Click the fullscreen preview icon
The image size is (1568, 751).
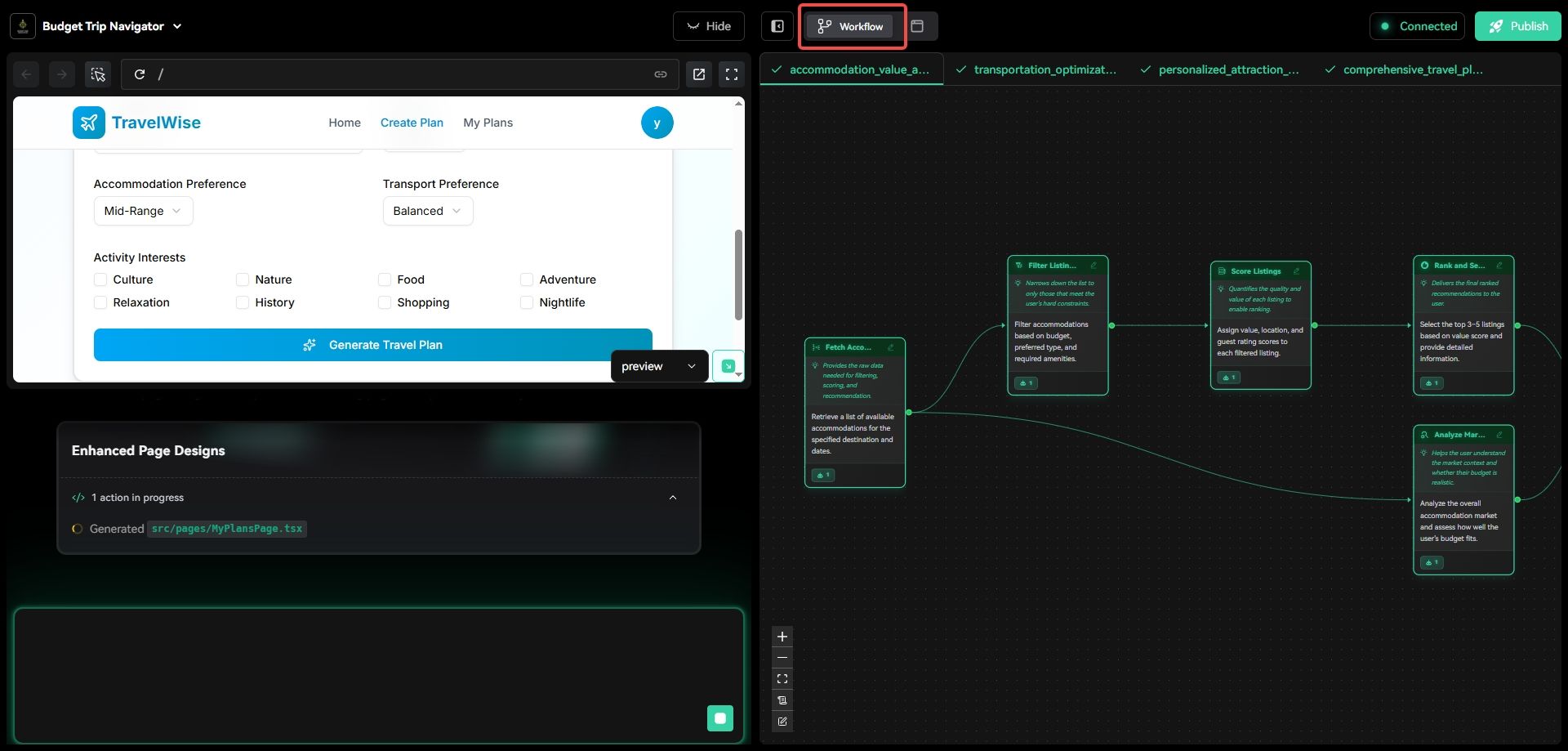[732, 74]
